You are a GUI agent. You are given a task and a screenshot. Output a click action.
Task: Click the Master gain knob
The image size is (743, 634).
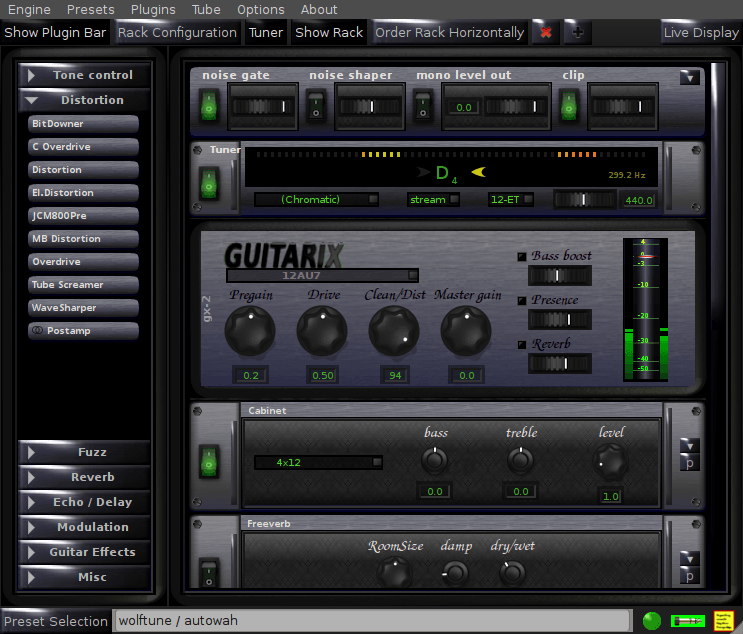tap(466, 331)
